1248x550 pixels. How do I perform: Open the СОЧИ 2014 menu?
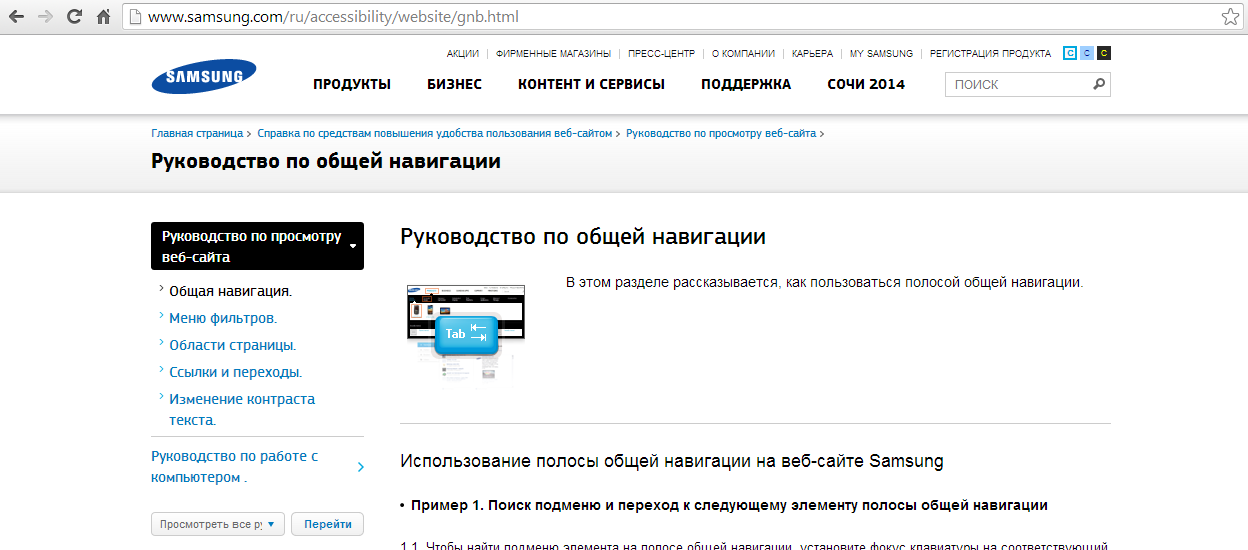point(866,84)
